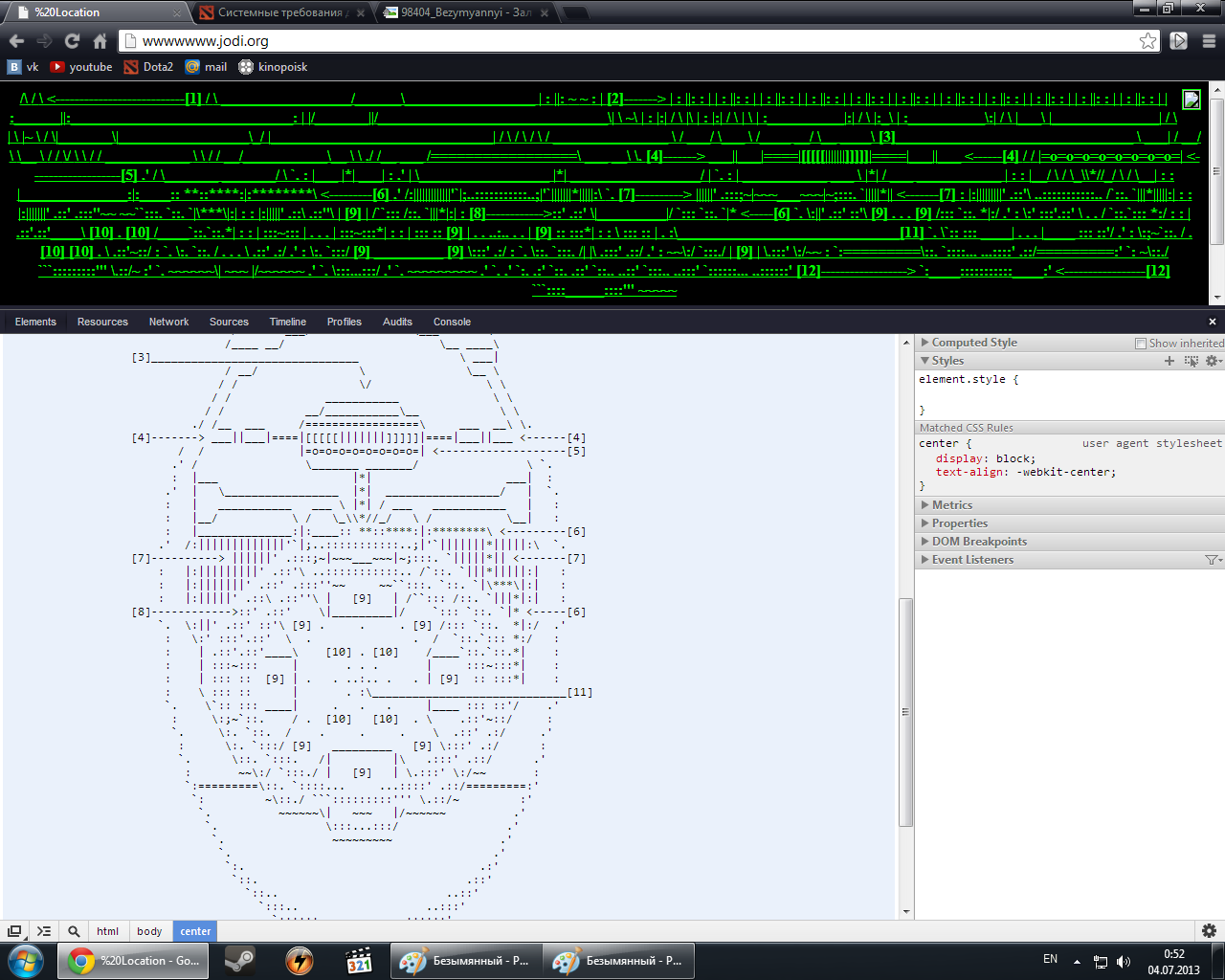Reload the current page
1225x980 pixels.
72,41
